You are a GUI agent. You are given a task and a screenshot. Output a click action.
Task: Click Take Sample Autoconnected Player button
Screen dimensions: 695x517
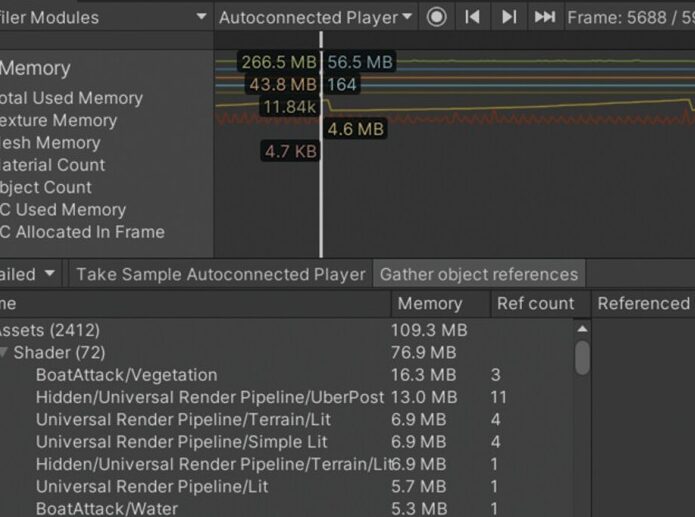click(221, 274)
